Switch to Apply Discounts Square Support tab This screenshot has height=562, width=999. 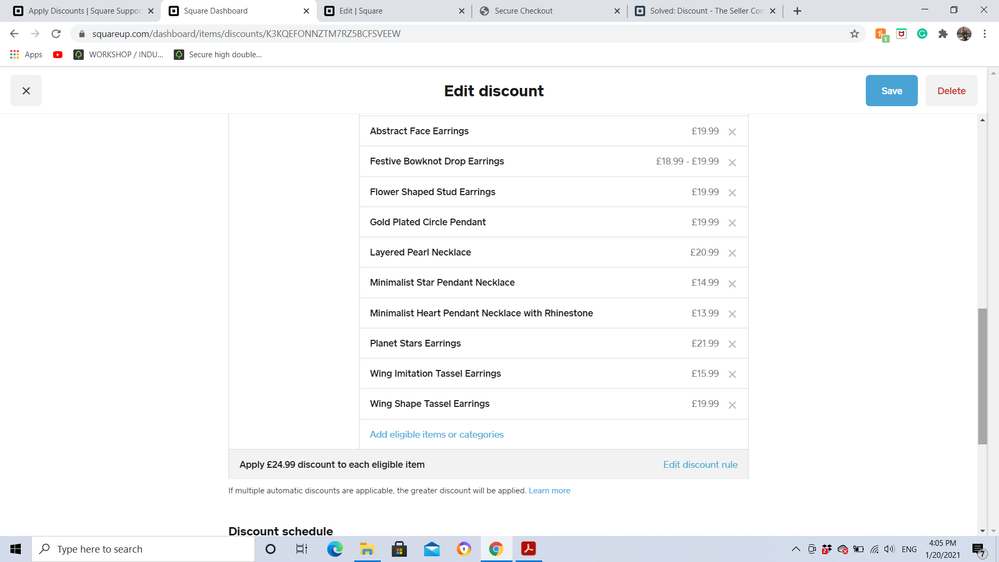84,11
